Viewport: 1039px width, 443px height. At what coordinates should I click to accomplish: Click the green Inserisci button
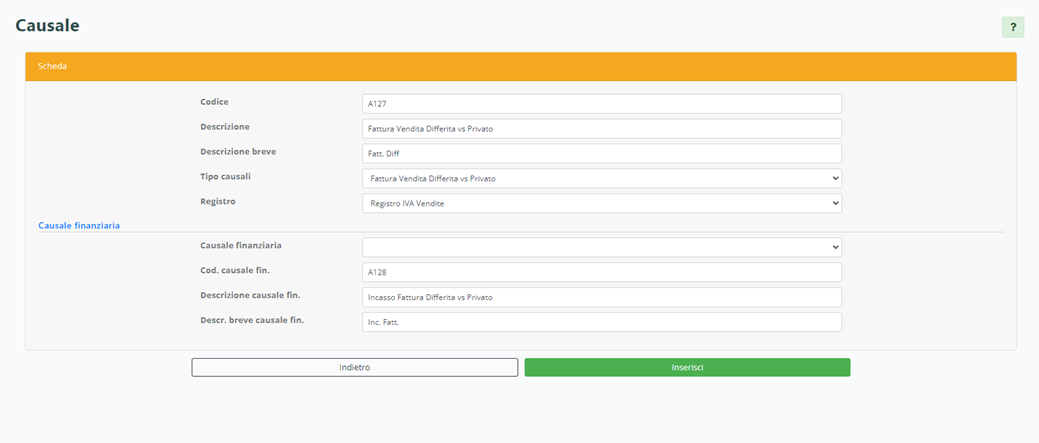687,367
